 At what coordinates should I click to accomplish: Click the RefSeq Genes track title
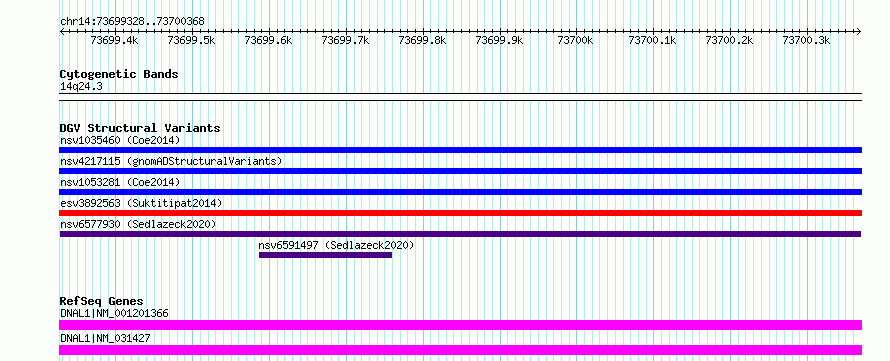(x=102, y=301)
